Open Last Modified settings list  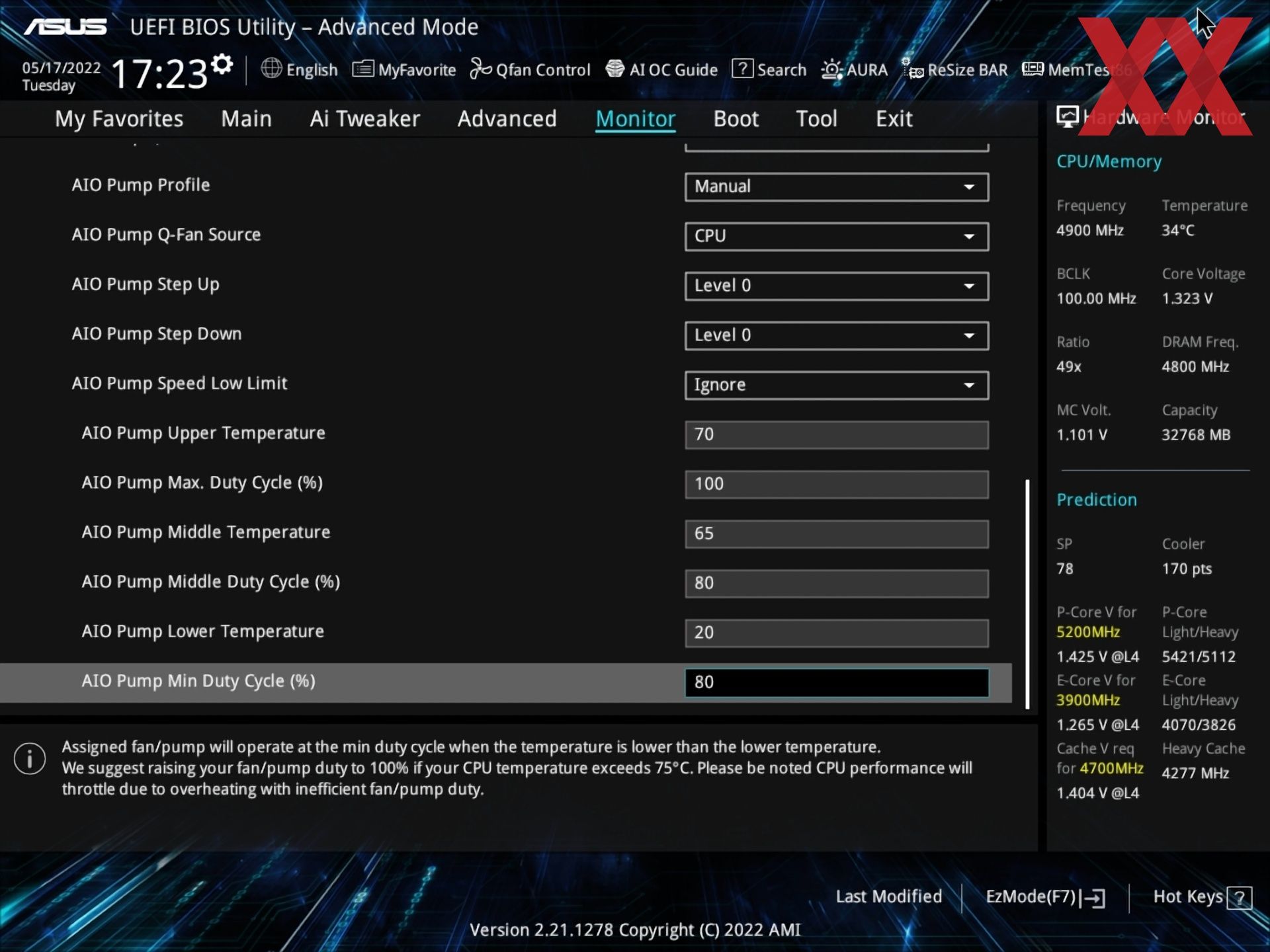889,896
